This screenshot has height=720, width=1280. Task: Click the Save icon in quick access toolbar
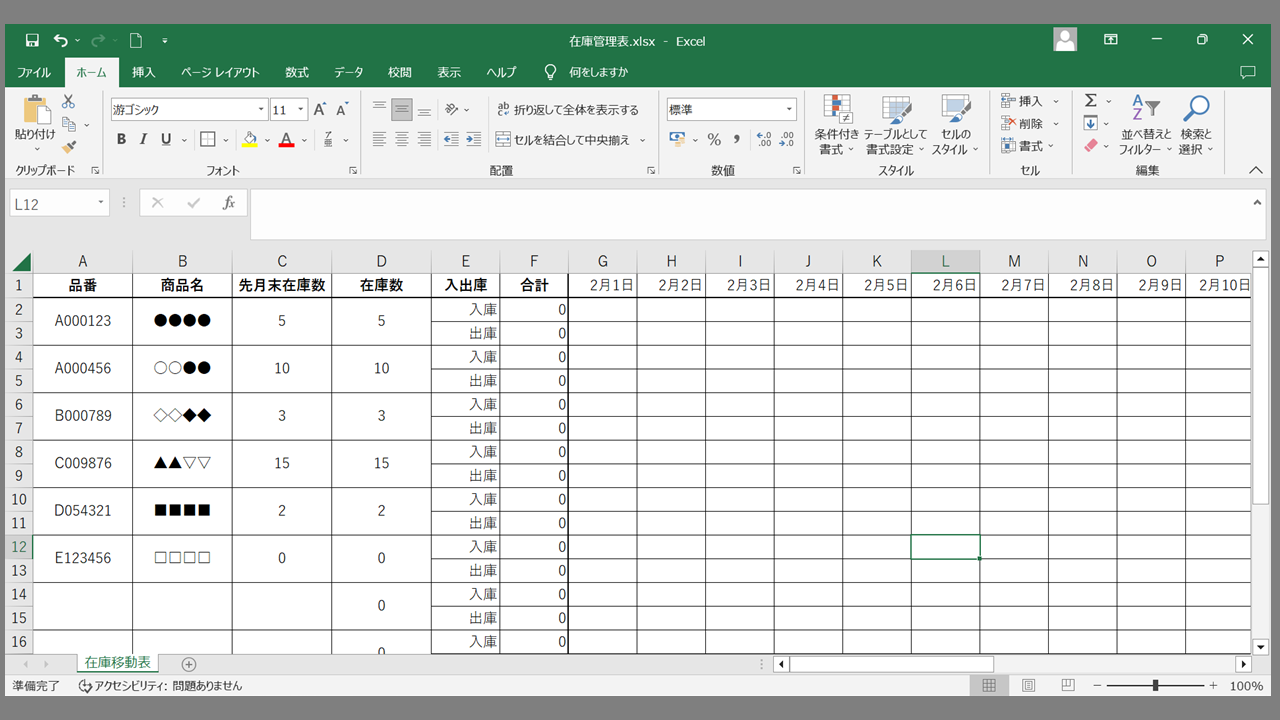(x=32, y=41)
